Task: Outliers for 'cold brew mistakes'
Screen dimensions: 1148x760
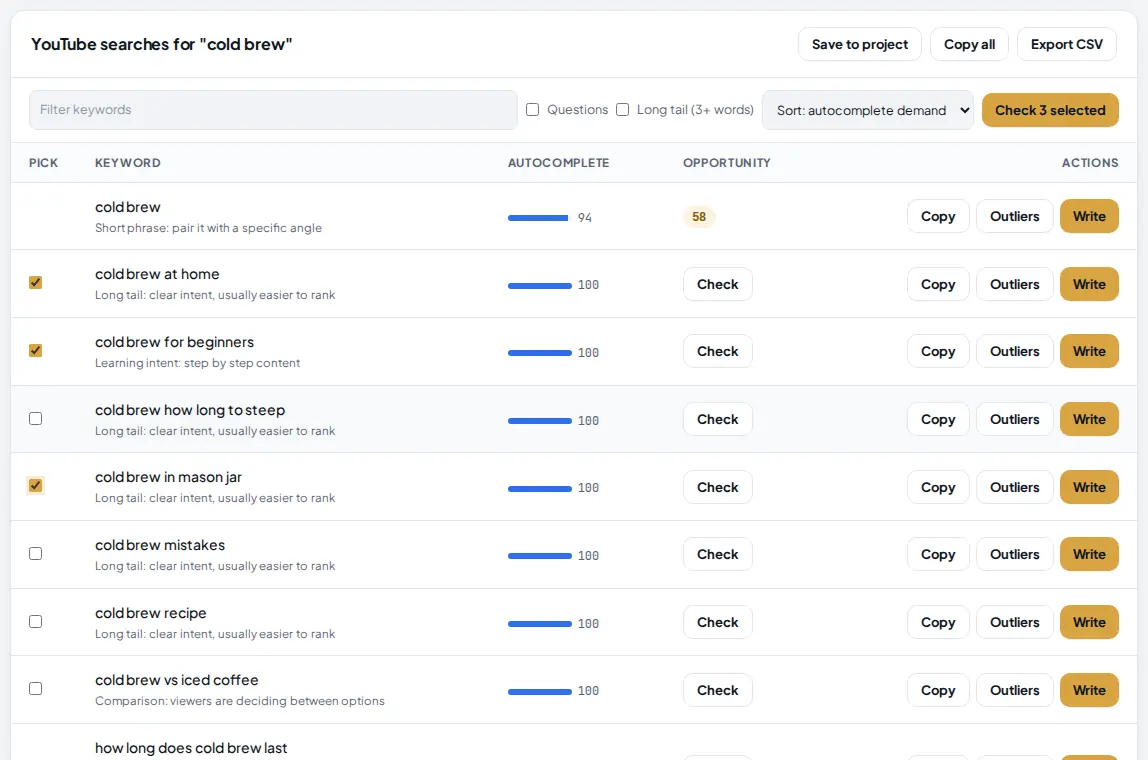Action: (x=1014, y=554)
